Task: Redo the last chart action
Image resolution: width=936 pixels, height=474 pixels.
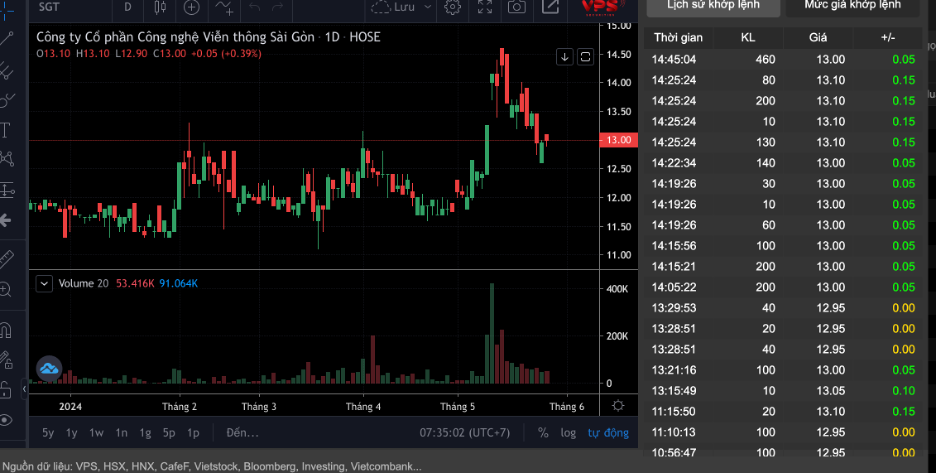Action: point(278,7)
